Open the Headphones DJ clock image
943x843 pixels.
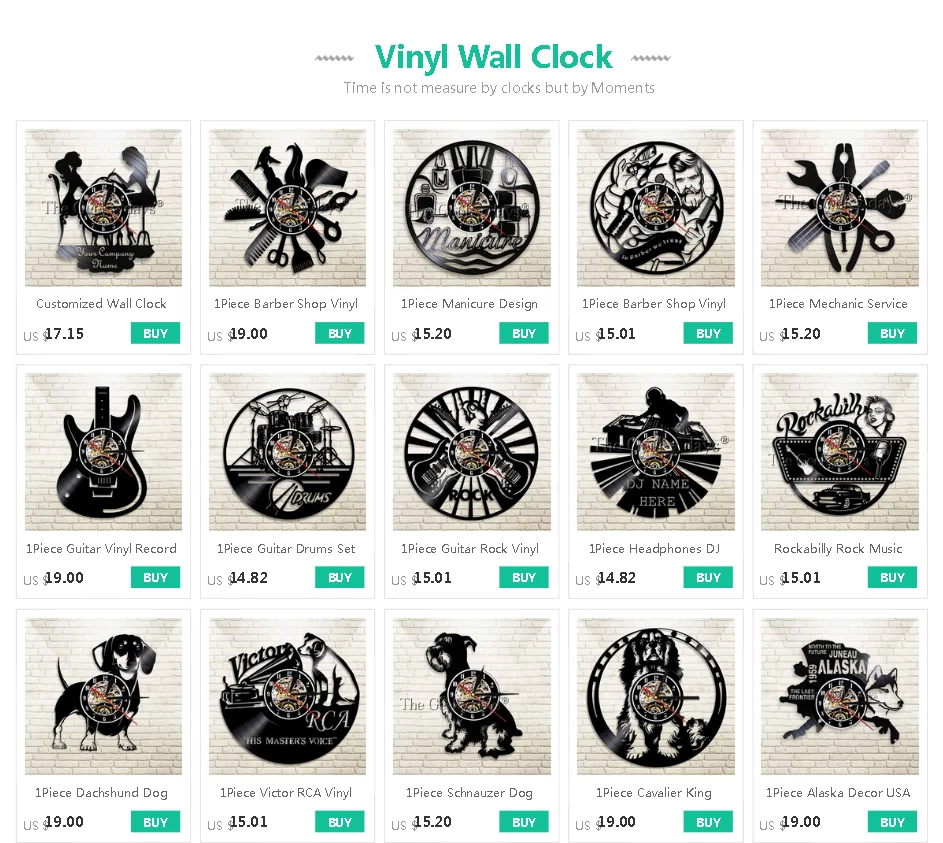[656, 452]
